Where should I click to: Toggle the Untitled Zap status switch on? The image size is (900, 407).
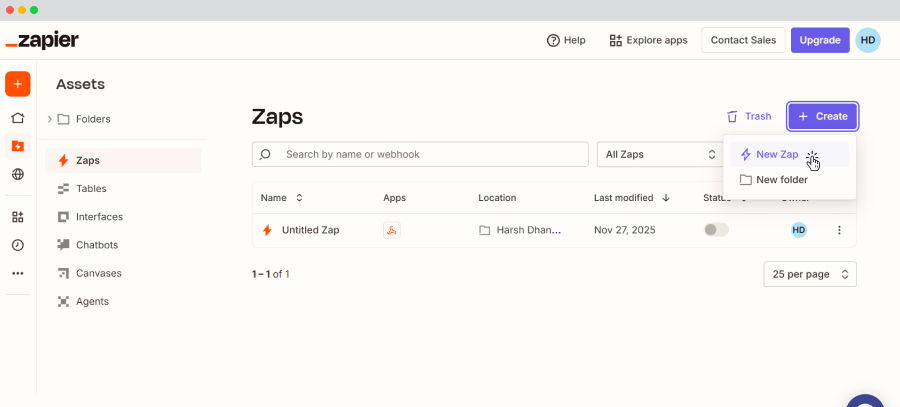(x=716, y=230)
